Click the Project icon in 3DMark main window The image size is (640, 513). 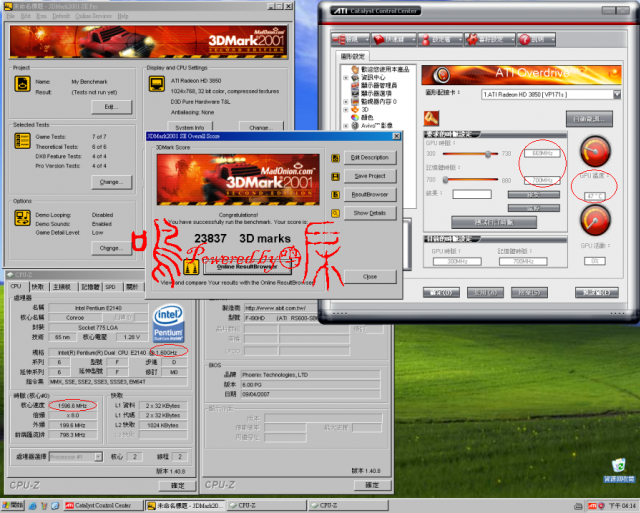(22, 84)
